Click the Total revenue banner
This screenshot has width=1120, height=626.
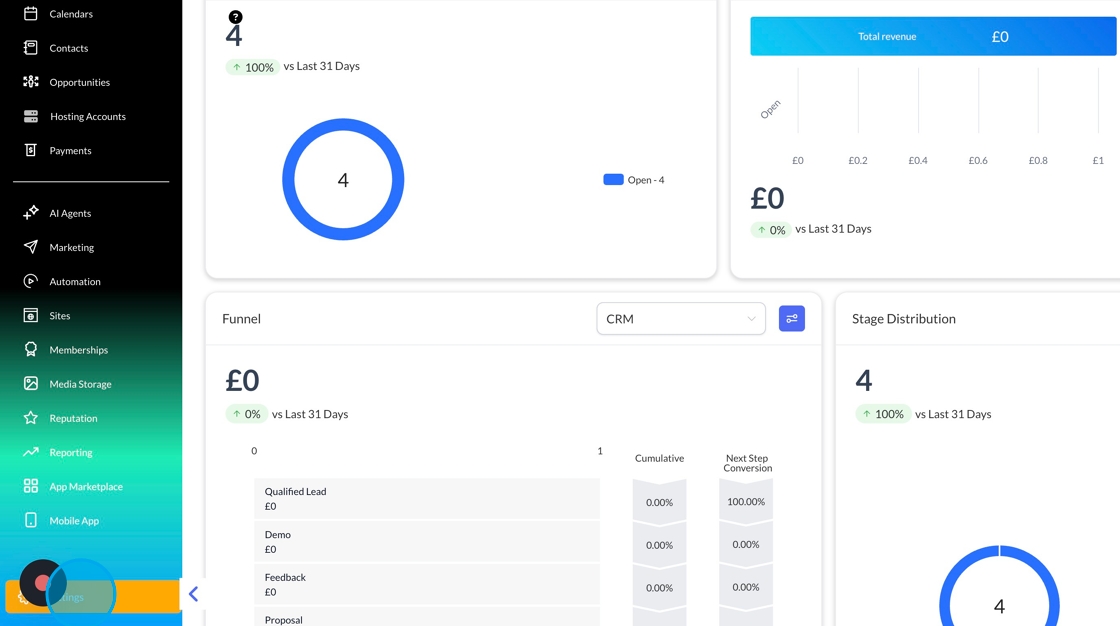(x=933, y=36)
